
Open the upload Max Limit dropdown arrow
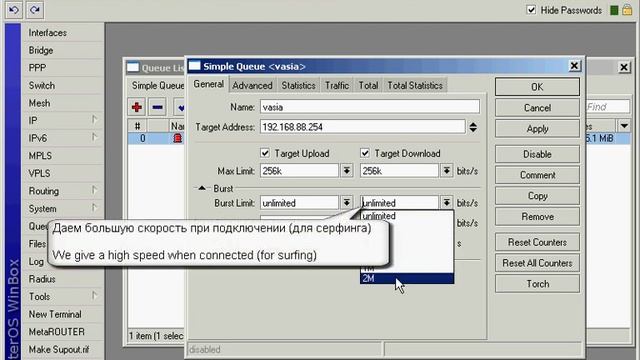pos(347,171)
